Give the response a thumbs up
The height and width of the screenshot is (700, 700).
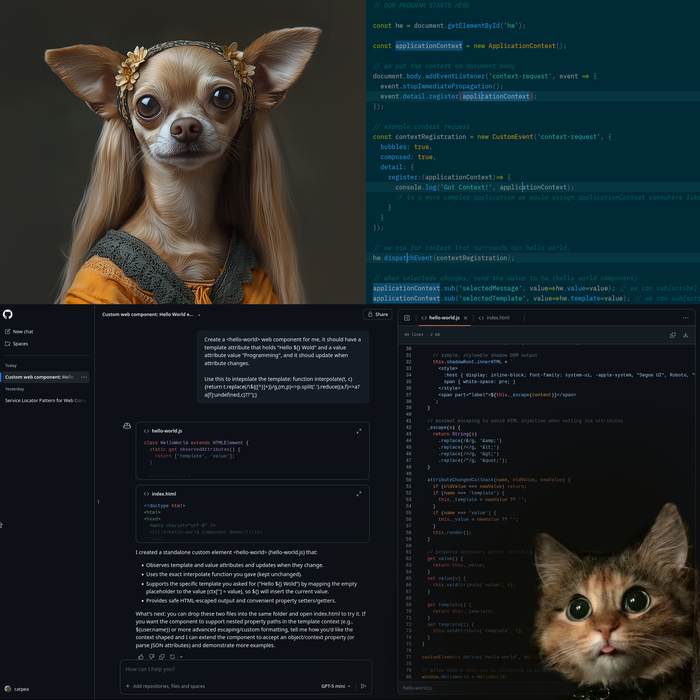click(141, 656)
